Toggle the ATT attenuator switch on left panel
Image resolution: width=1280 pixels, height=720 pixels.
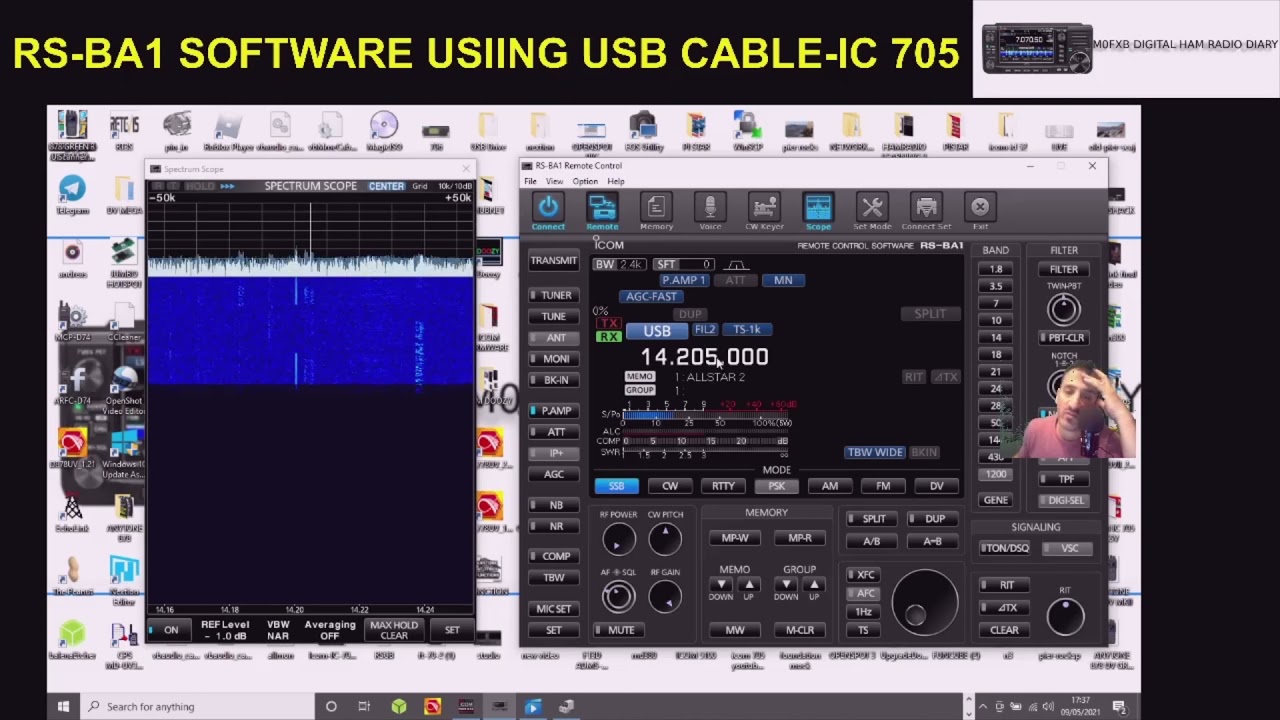tap(552, 432)
